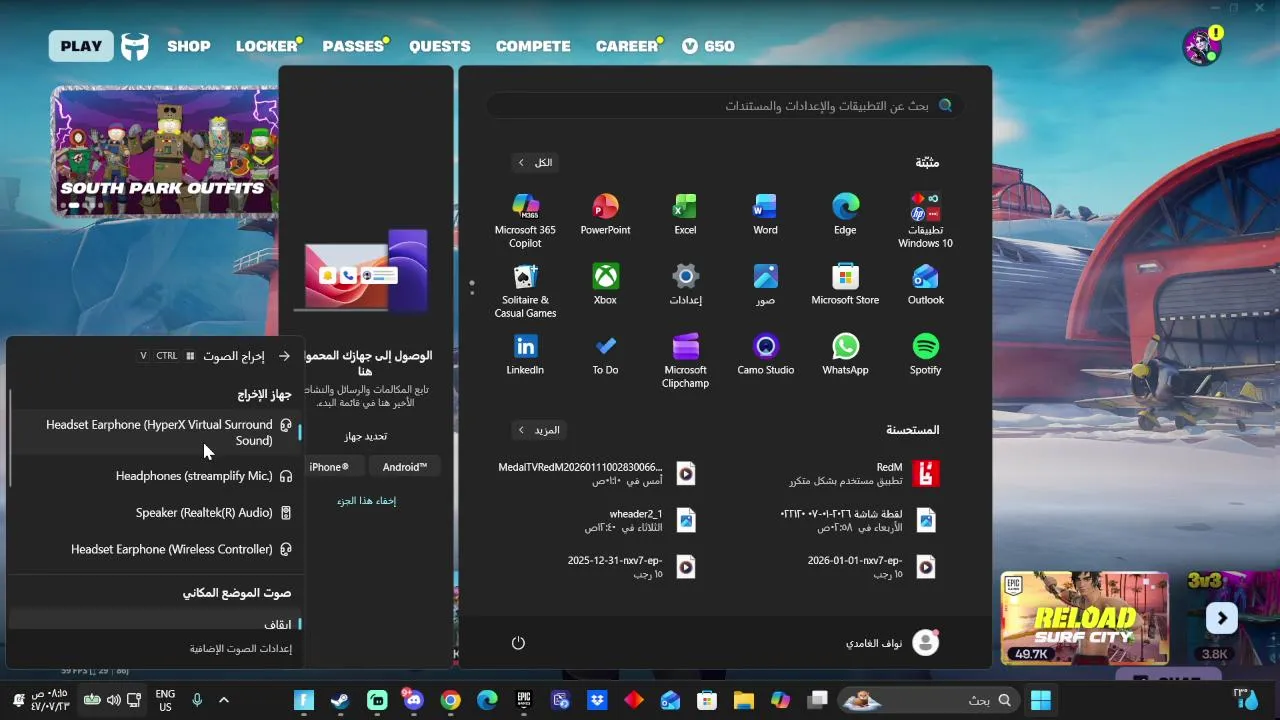Viewport: 1280px width, 720px height.
Task: Open more sound settings إعدادات الصوت الإضافية
Action: pyautogui.click(x=241, y=649)
